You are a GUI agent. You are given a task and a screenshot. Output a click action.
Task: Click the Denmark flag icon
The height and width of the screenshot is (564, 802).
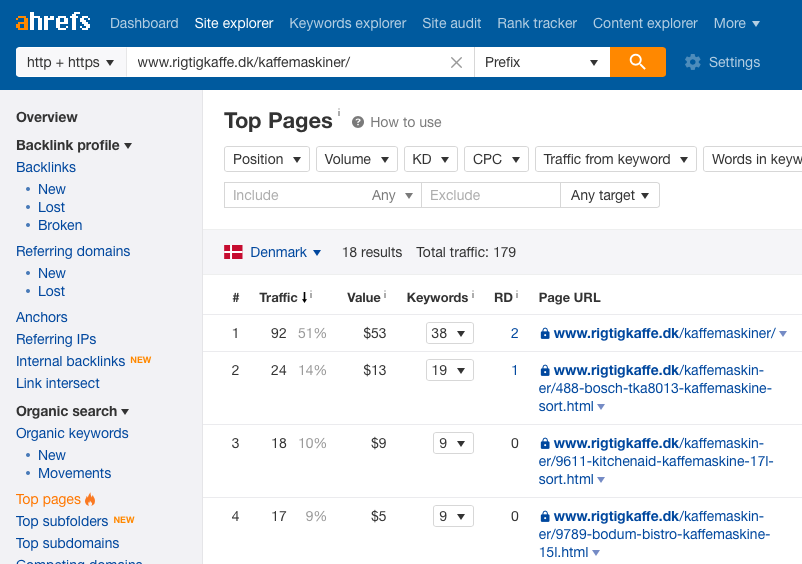coord(233,252)
